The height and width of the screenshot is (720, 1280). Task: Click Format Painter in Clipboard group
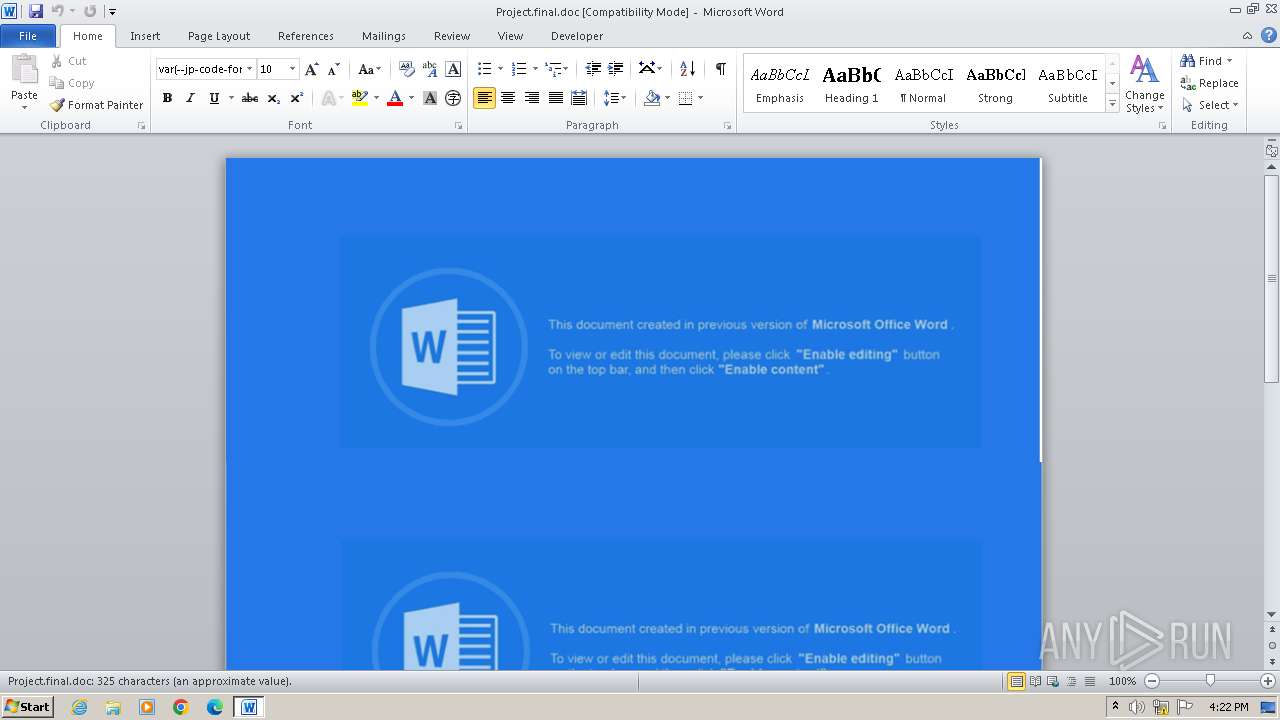97,105
